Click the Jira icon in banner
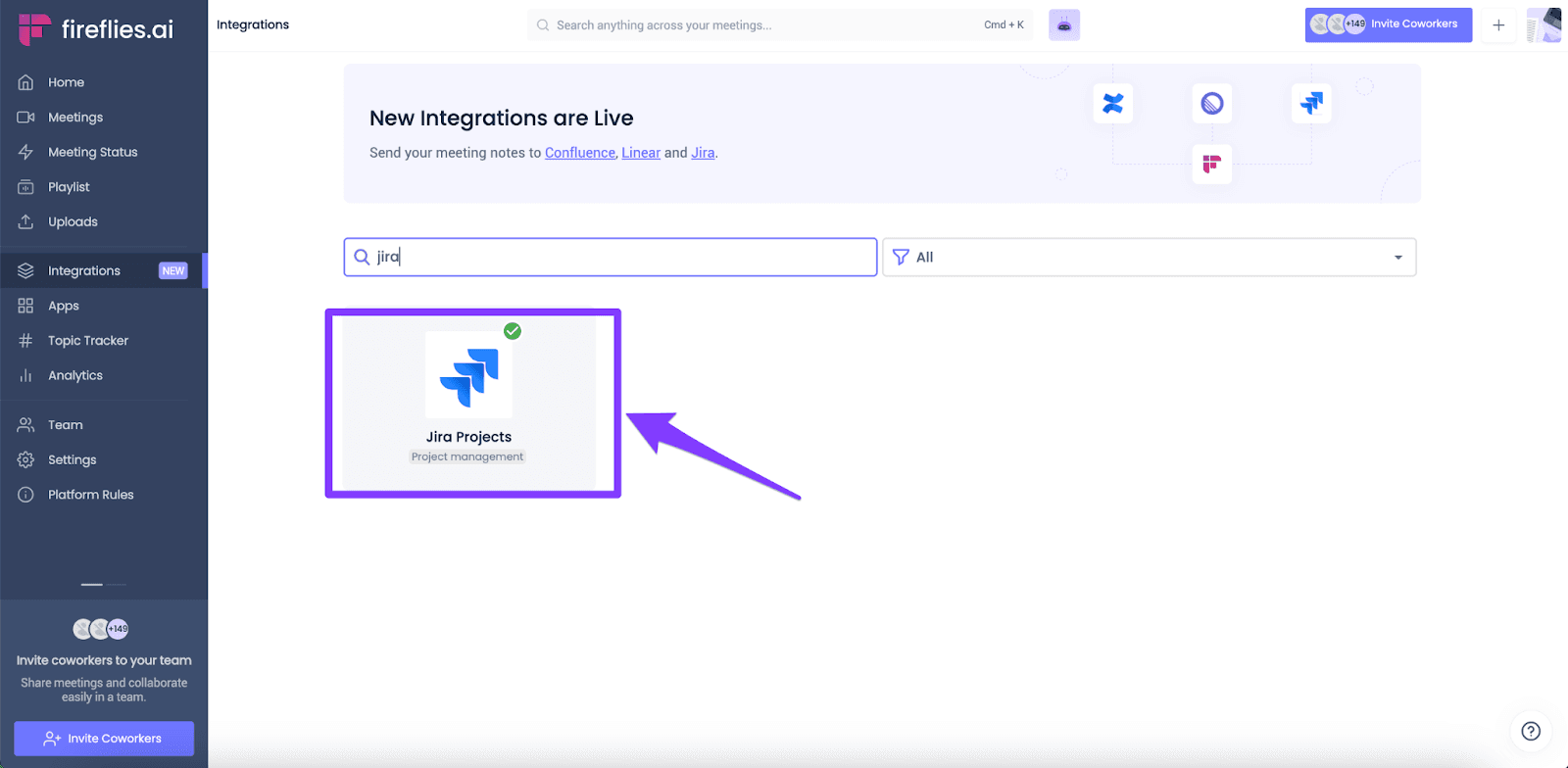 1311,103
